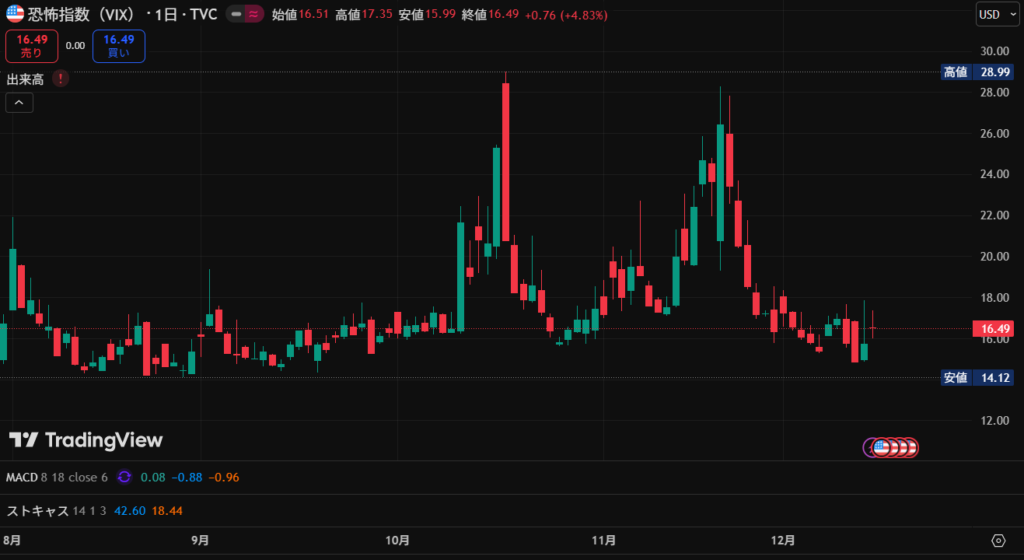Viewport: 1024px width, 560px height.
Task: Click the US flag event marker cluster
Action: tap(890, 448)
